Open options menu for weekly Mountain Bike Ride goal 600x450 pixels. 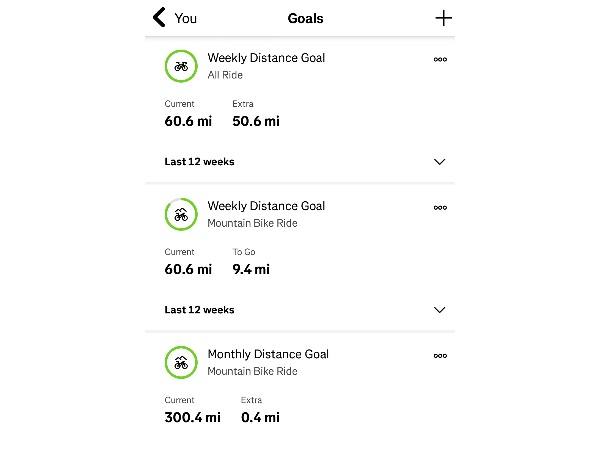coord(440,207)
